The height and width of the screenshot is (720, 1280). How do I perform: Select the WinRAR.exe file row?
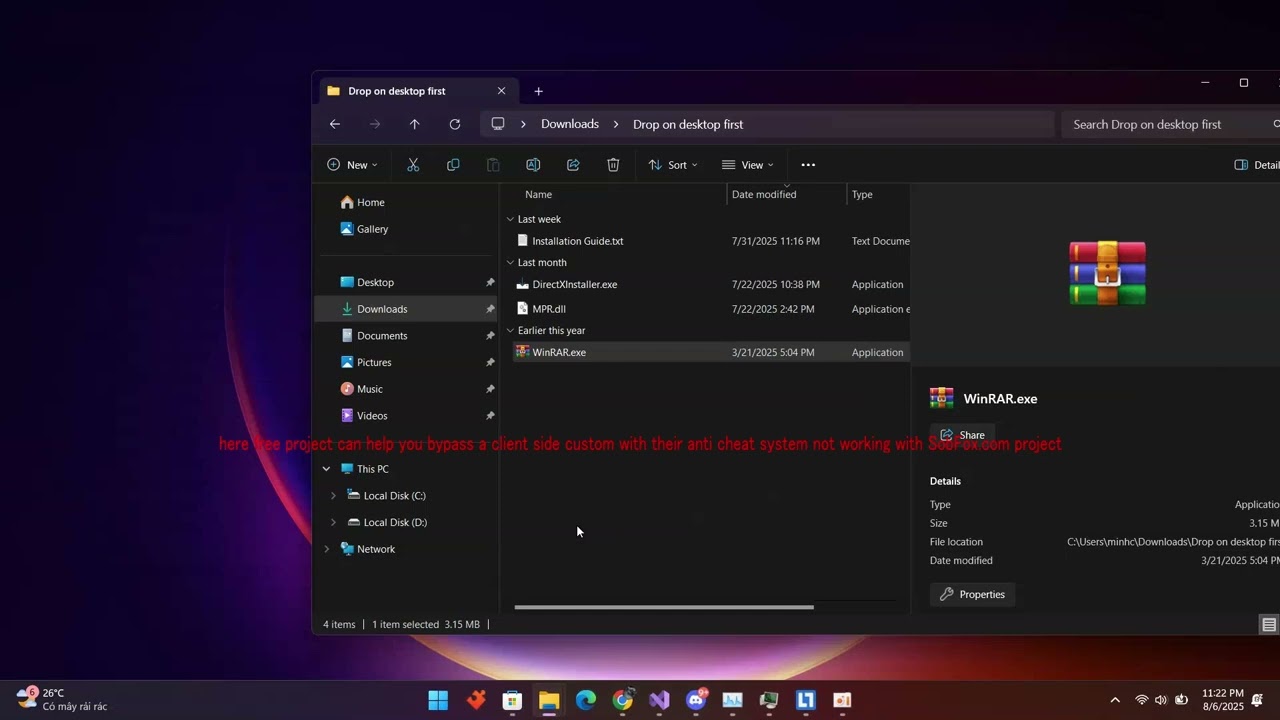click(x=711, y=352)
